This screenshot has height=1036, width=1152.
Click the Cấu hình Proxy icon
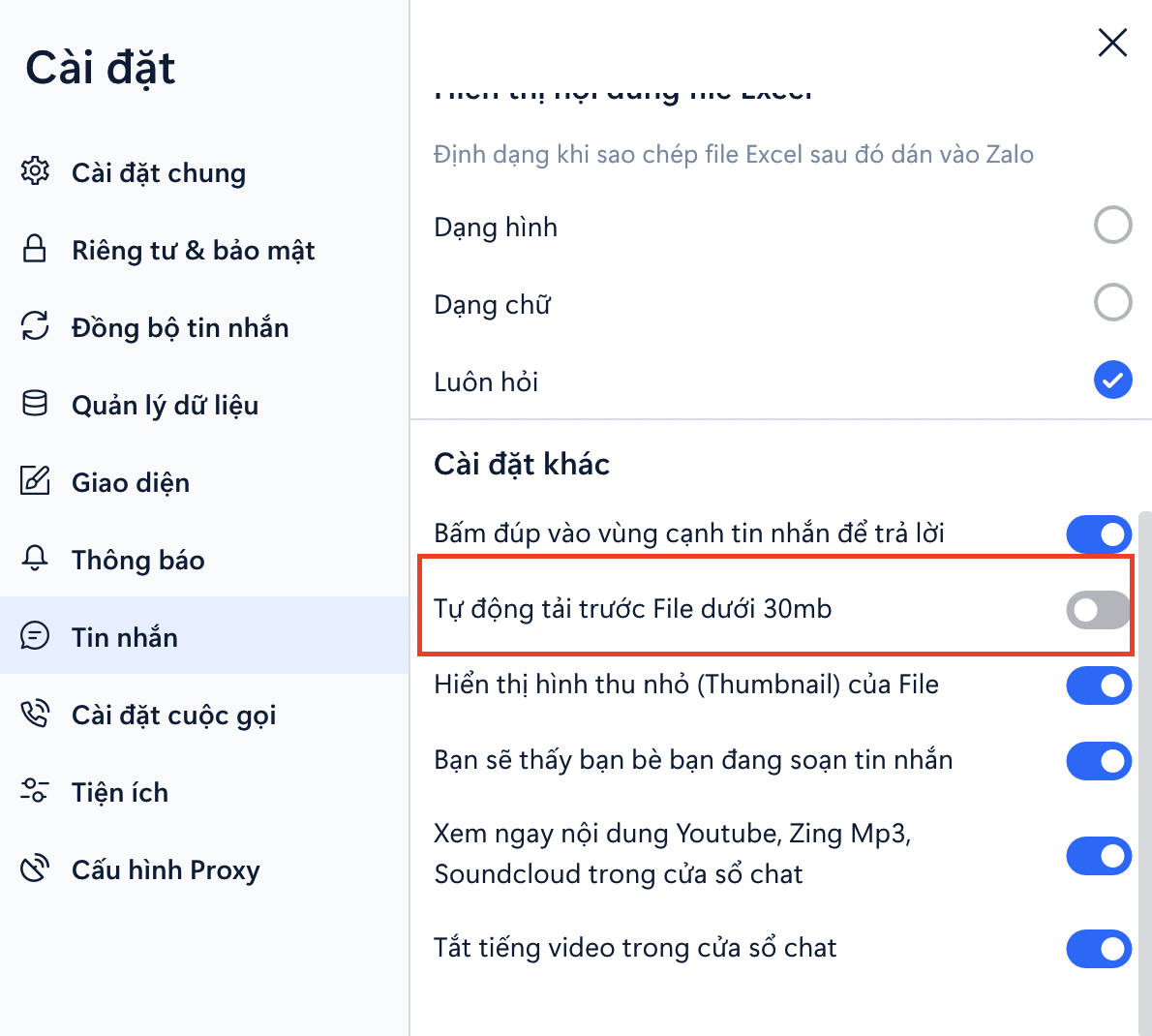coord(35,868)
